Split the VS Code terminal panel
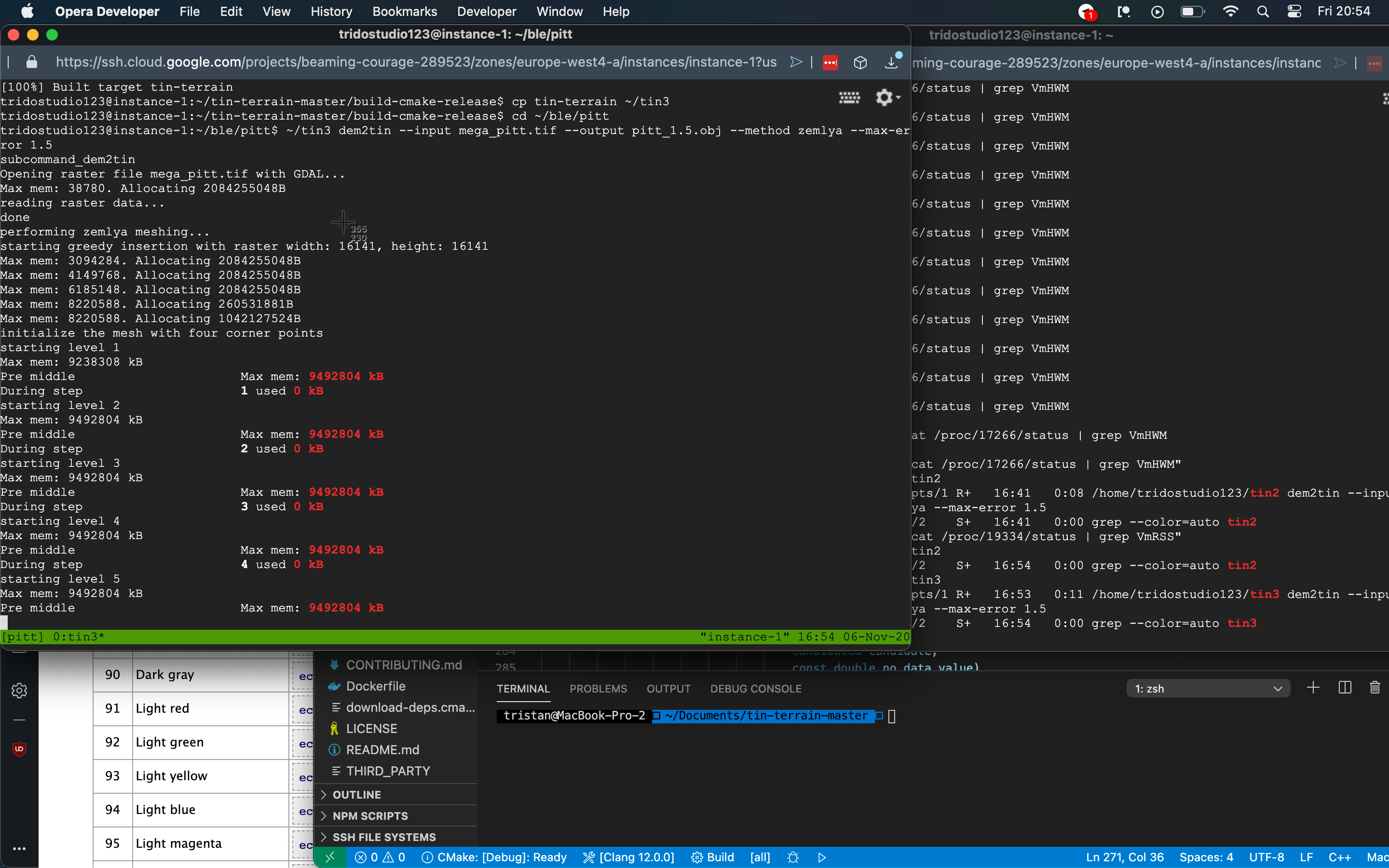The width and height of the screenshot is (1389, 868). point(1344,688)
